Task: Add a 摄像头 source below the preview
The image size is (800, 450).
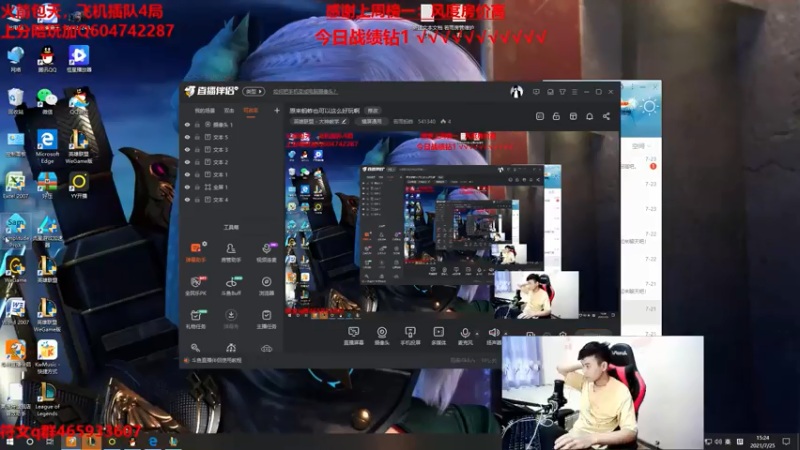Action: (x=382, y=336)
